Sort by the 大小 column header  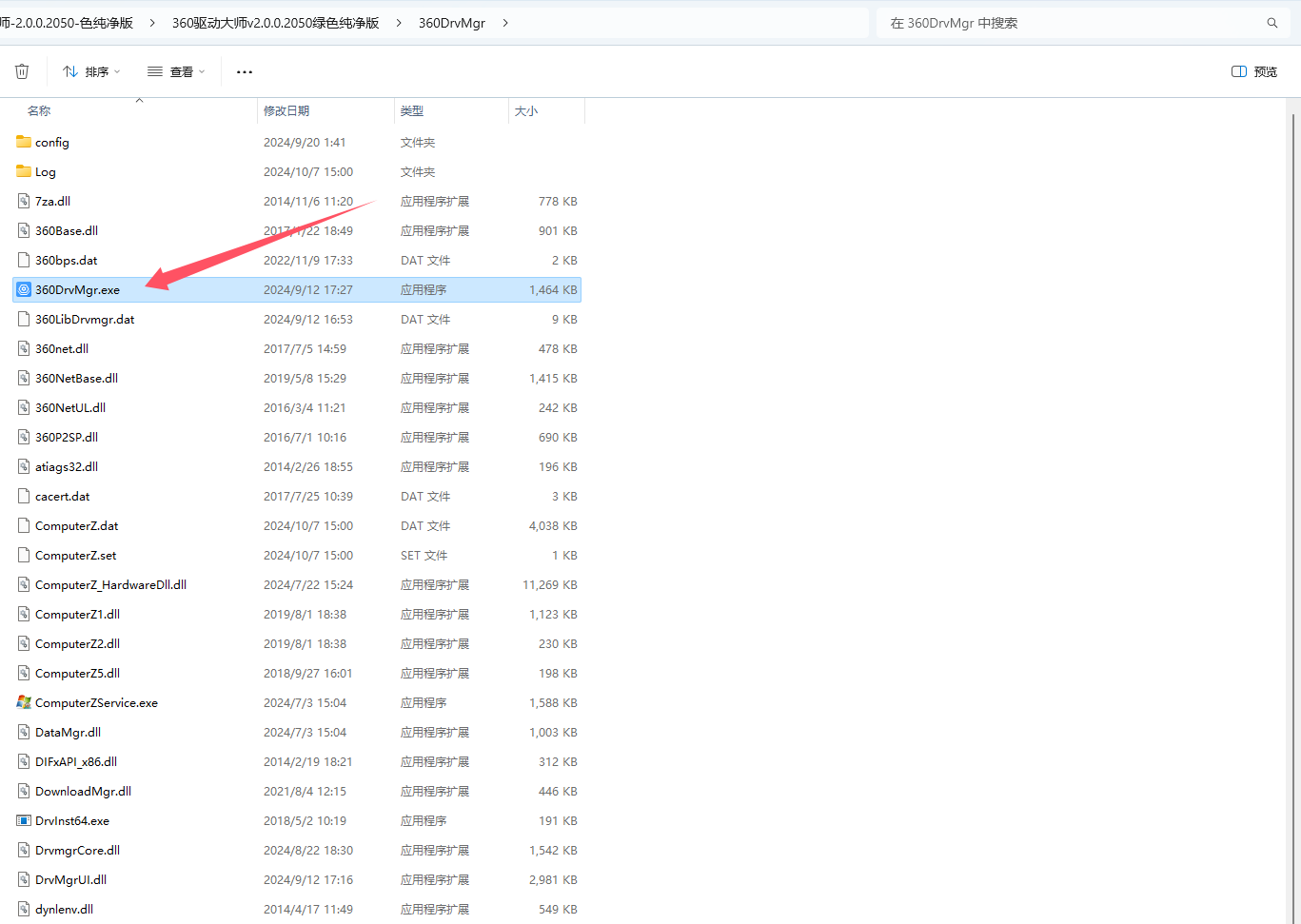coord(526,111)
